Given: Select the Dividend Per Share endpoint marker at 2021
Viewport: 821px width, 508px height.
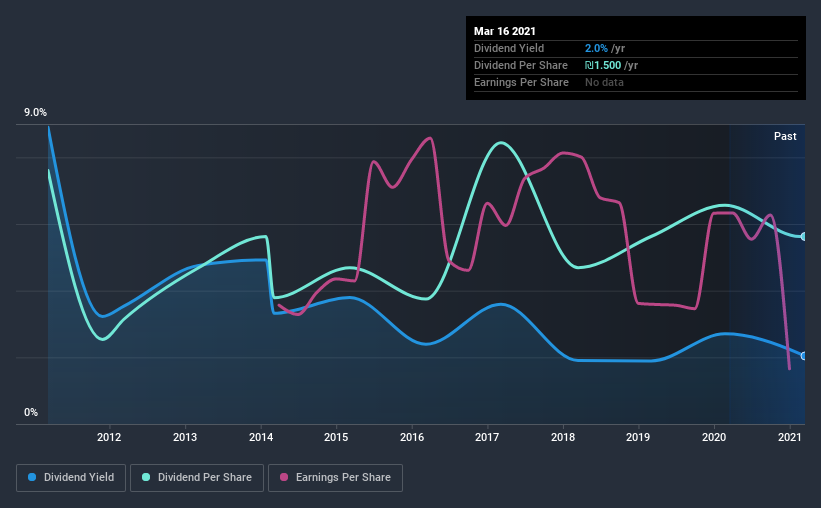Looking at the screenshot, I should (803, 237).
